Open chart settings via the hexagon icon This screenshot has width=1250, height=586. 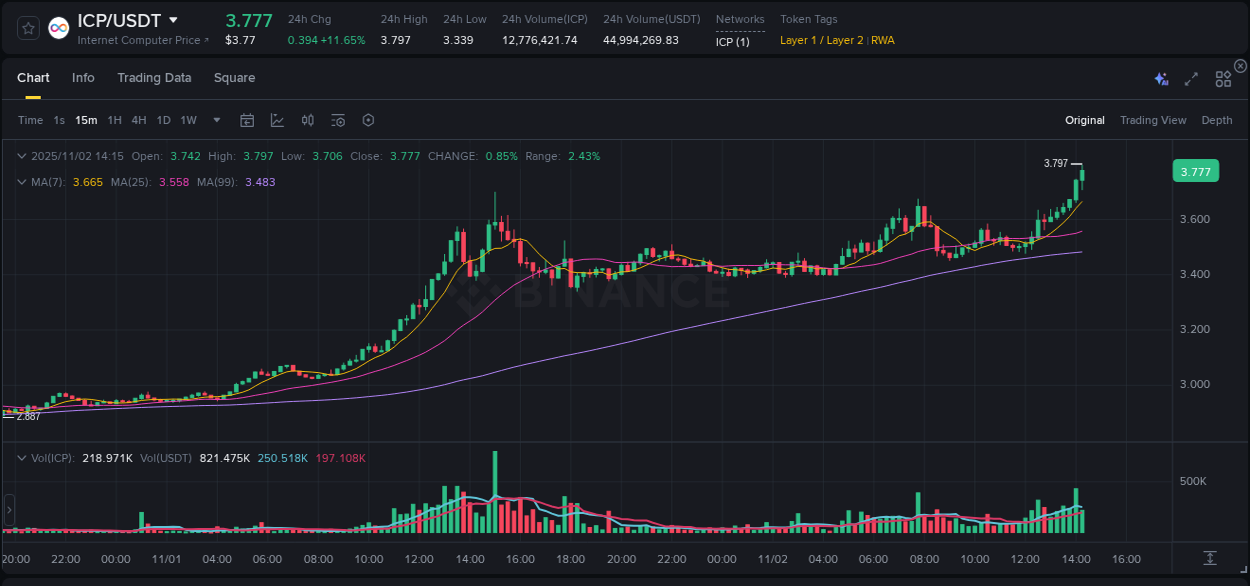pyautogui.click(x=367, y=120)
